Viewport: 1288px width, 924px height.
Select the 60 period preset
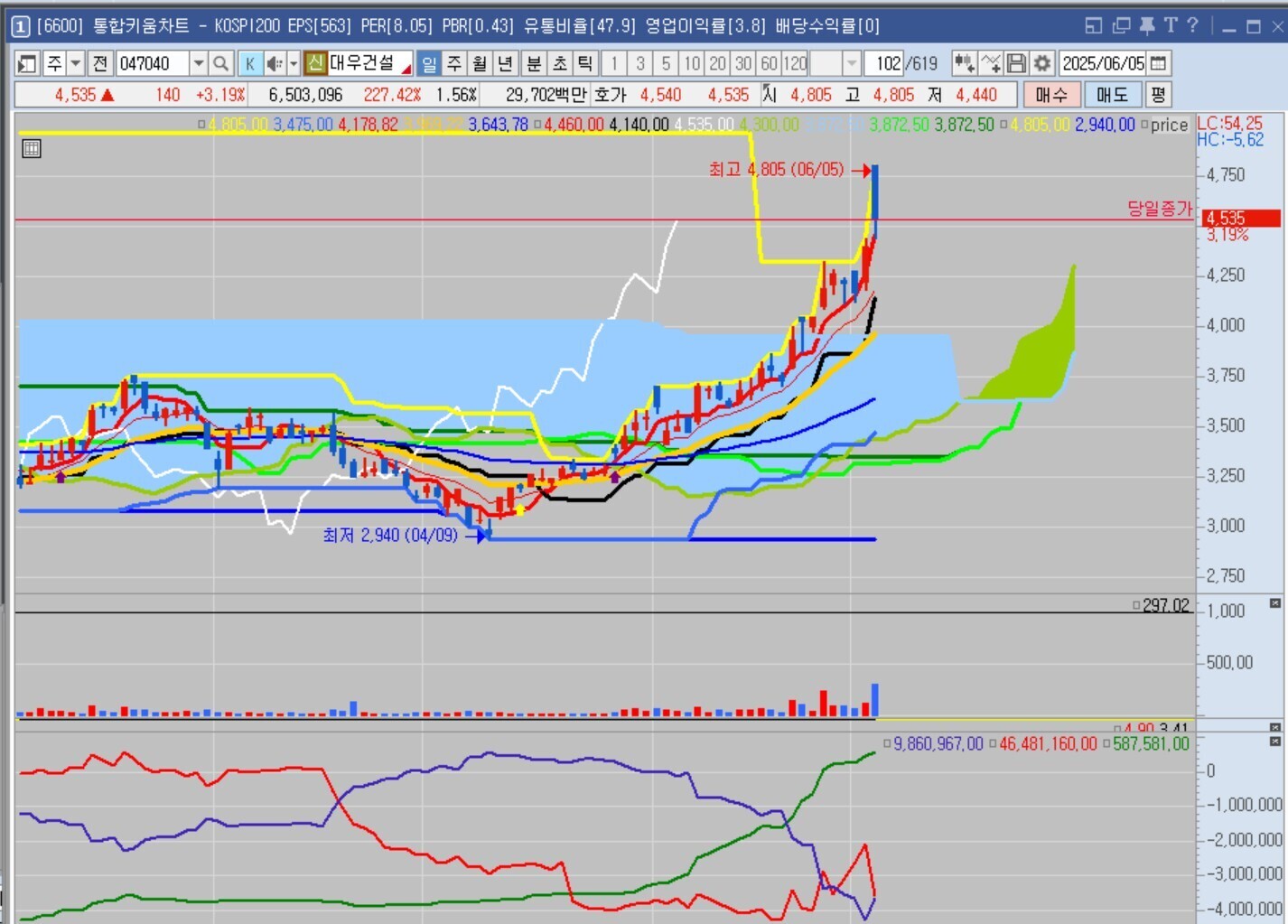(769, 63)
